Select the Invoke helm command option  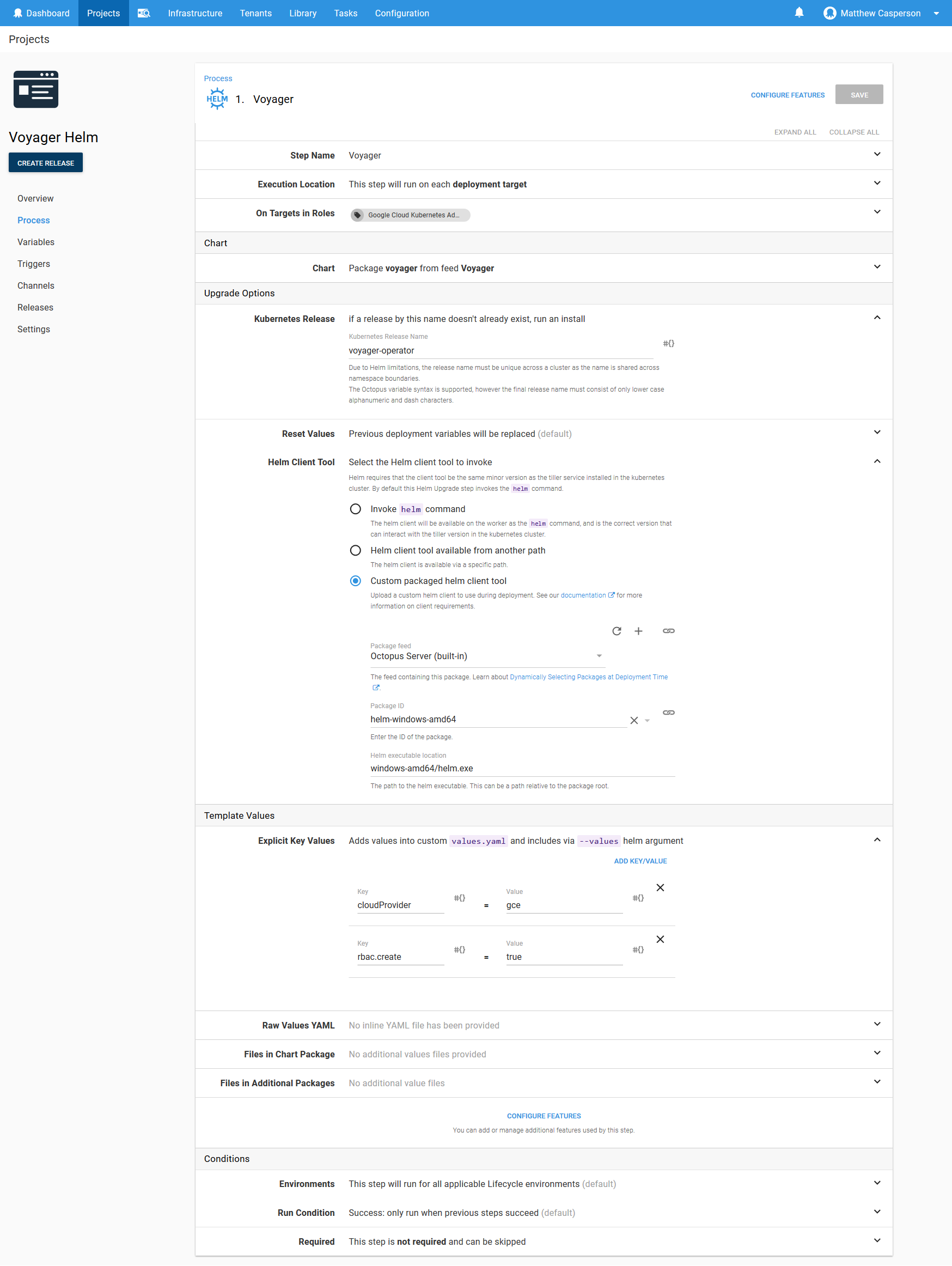(355, 509)
